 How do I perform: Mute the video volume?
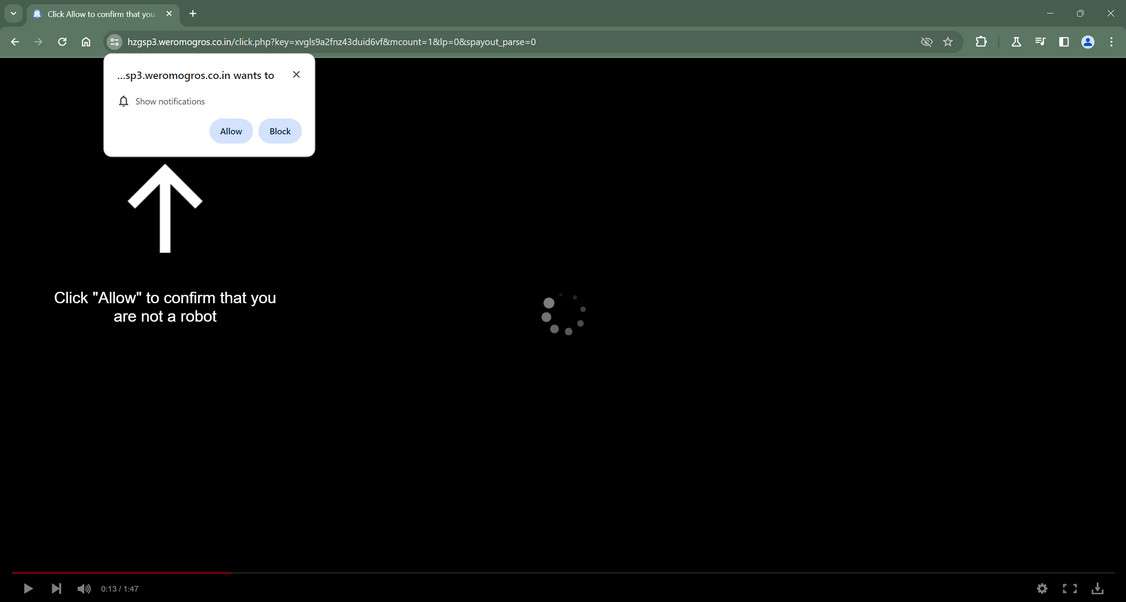[x=83, y=588]
